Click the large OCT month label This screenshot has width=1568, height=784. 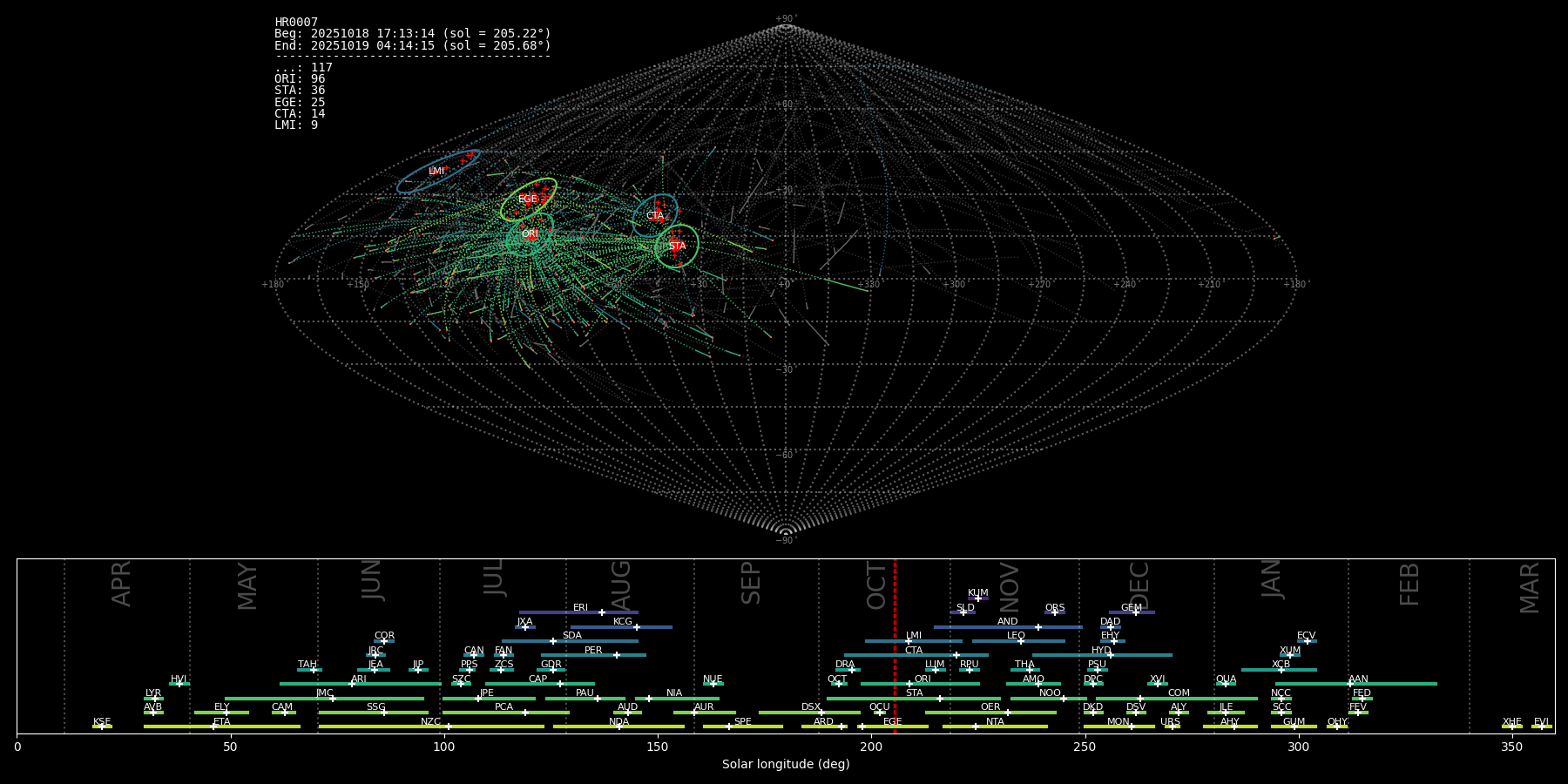876,585
